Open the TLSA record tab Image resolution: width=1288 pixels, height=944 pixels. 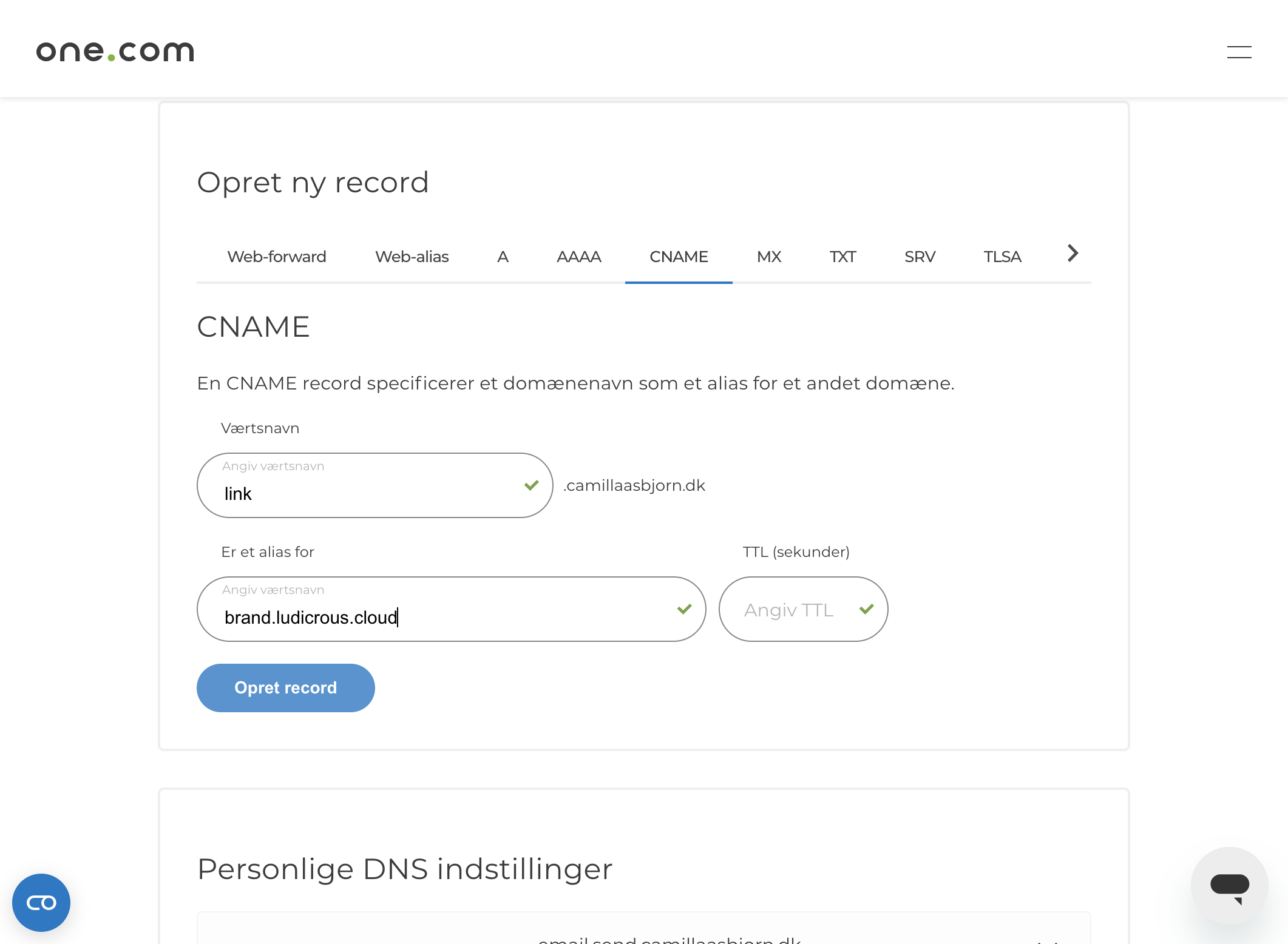click(x=1002, y=257)
